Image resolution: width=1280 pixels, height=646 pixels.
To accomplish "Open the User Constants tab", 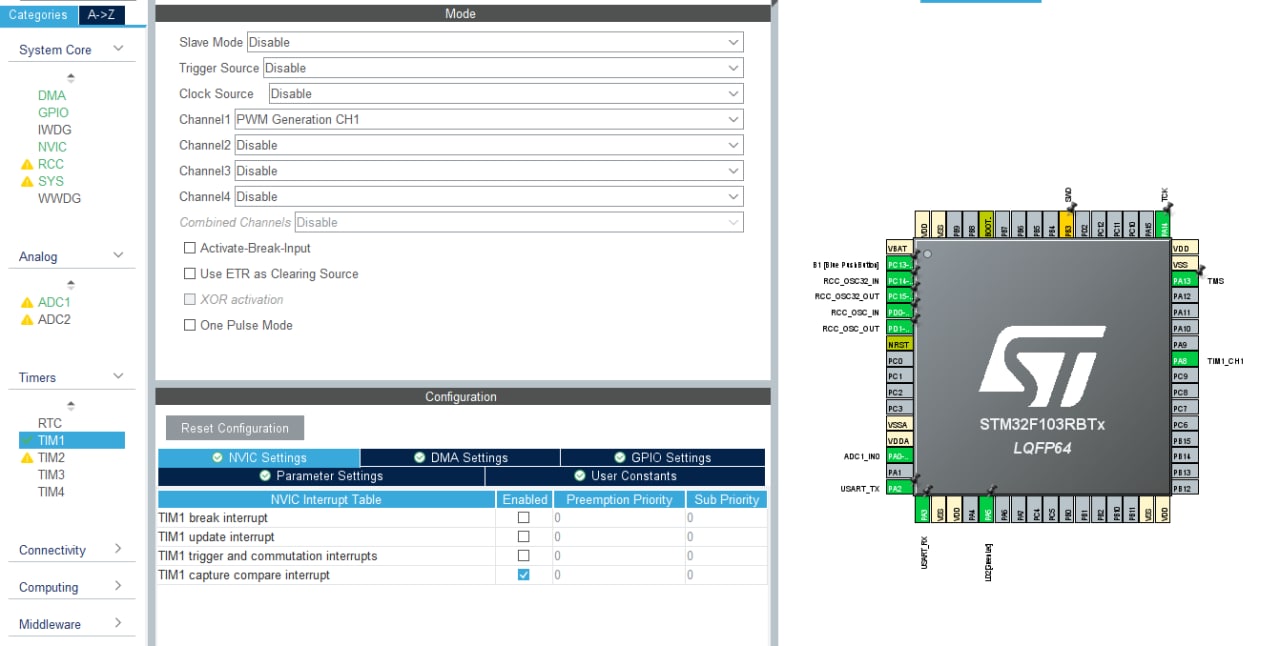I will 625,476.
